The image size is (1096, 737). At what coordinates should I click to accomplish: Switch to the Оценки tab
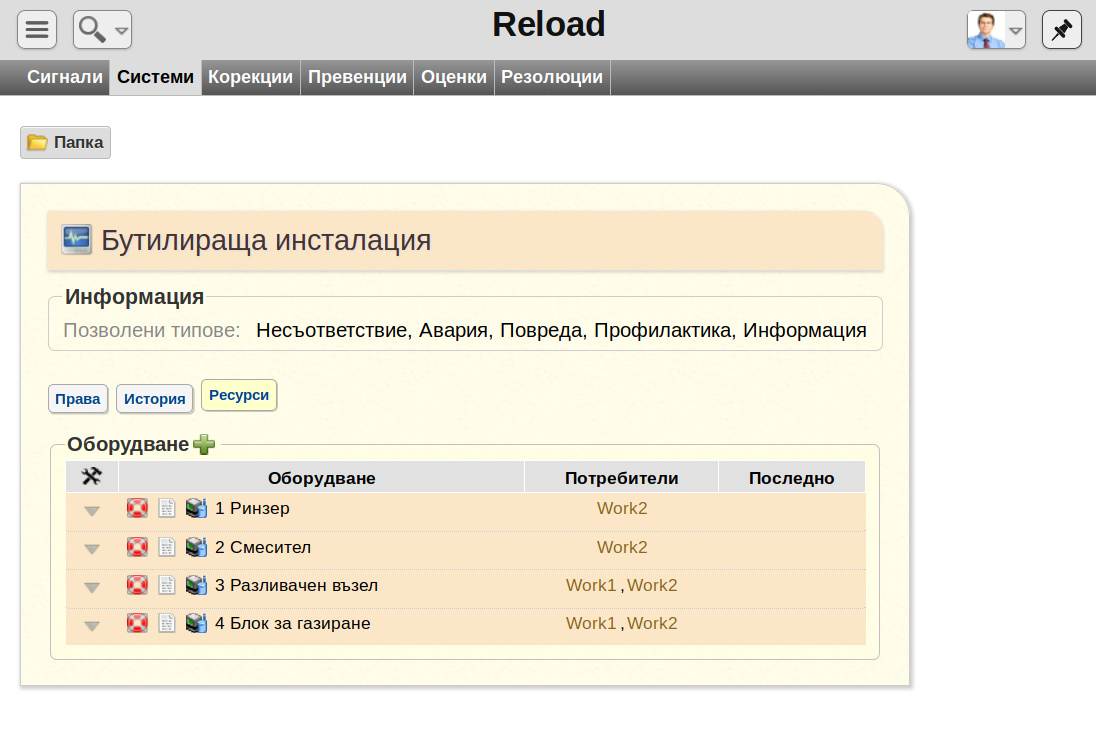[x=454, y=77]
